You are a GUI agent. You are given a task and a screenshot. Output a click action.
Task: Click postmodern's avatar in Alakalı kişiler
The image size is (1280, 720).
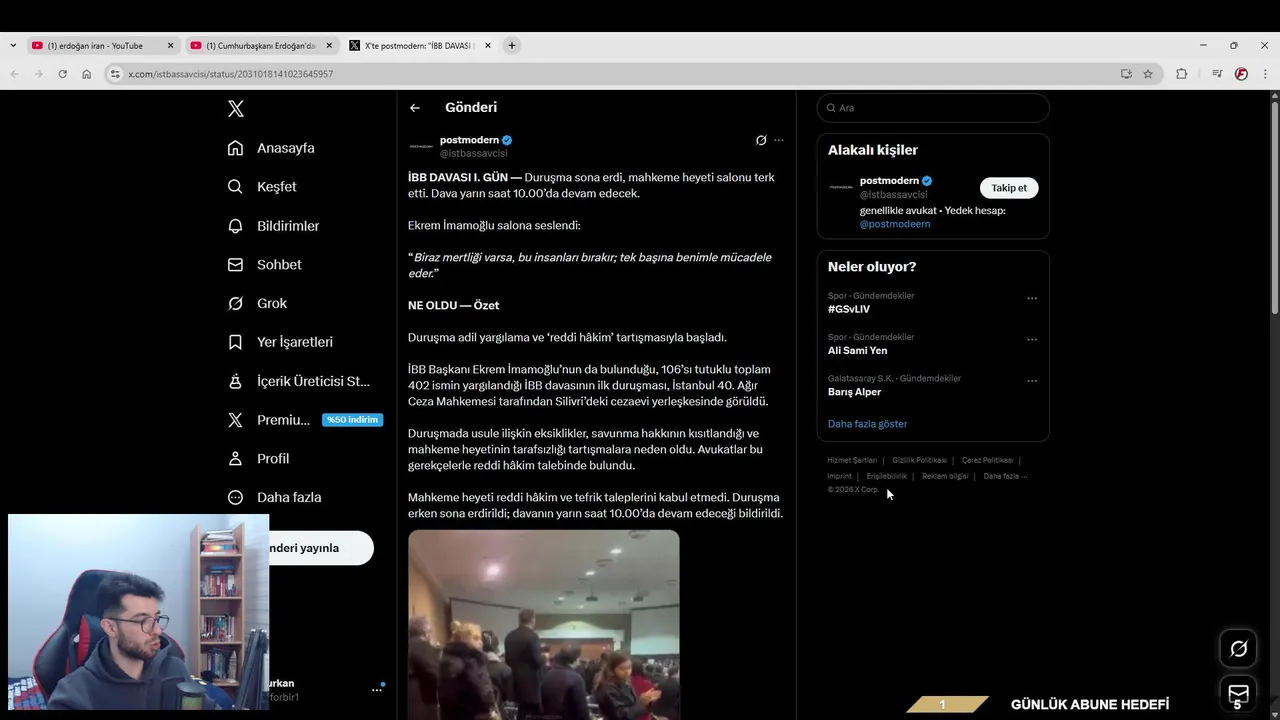[841, 187]
